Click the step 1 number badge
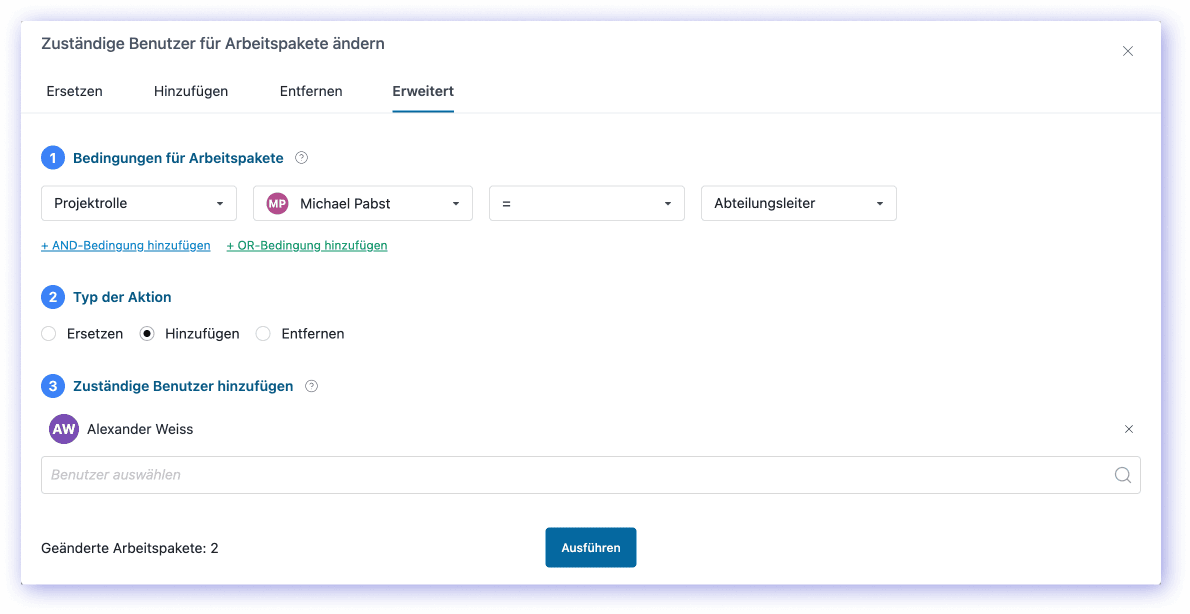Screen dimensions: 1190x614 tap(53, 158)
